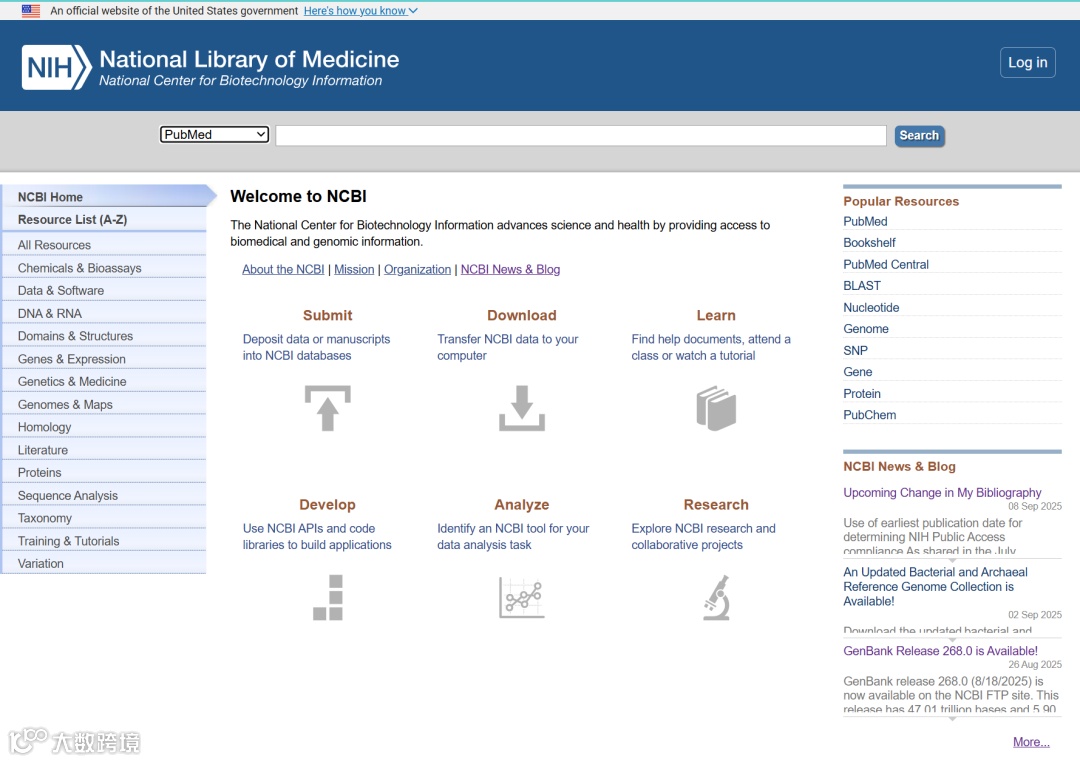The width and height of the screenshot is (1080, 762).
Task: Open PubMed in Popular Resources
Action: tap(865, 222)
